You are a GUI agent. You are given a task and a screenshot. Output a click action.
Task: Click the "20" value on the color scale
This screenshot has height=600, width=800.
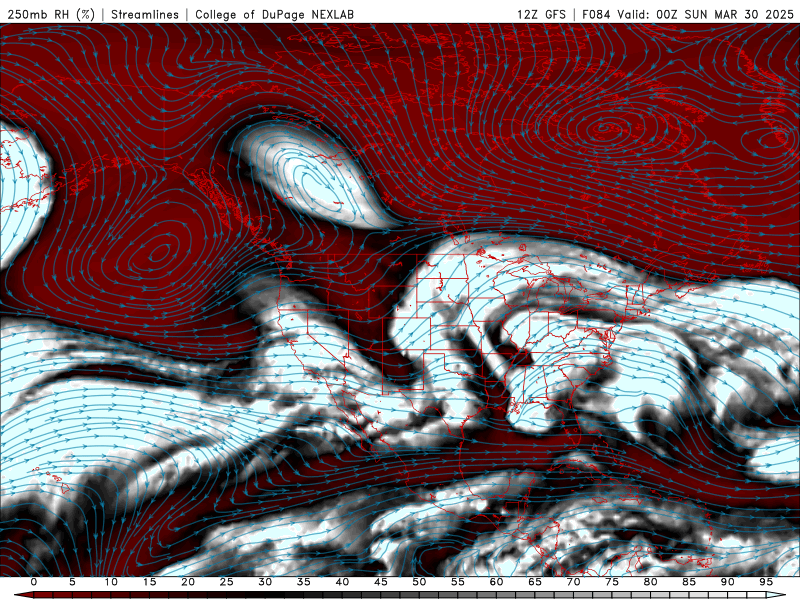click(188, 582)
